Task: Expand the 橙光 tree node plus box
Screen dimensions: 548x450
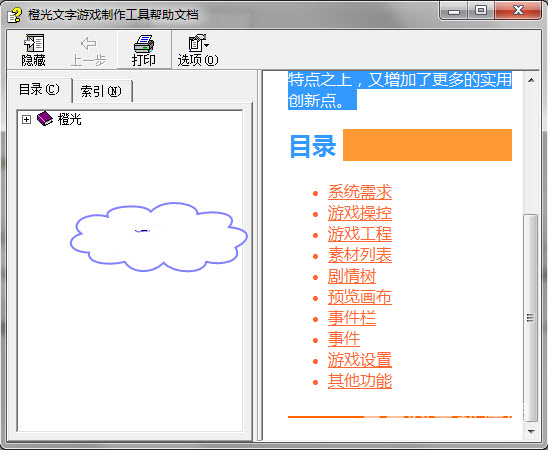Action: [x=26, y=119]
